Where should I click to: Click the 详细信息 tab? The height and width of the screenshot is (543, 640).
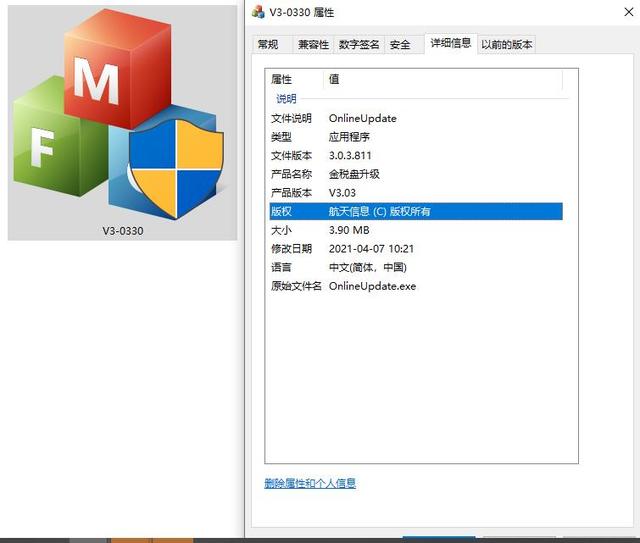(451, 43)
